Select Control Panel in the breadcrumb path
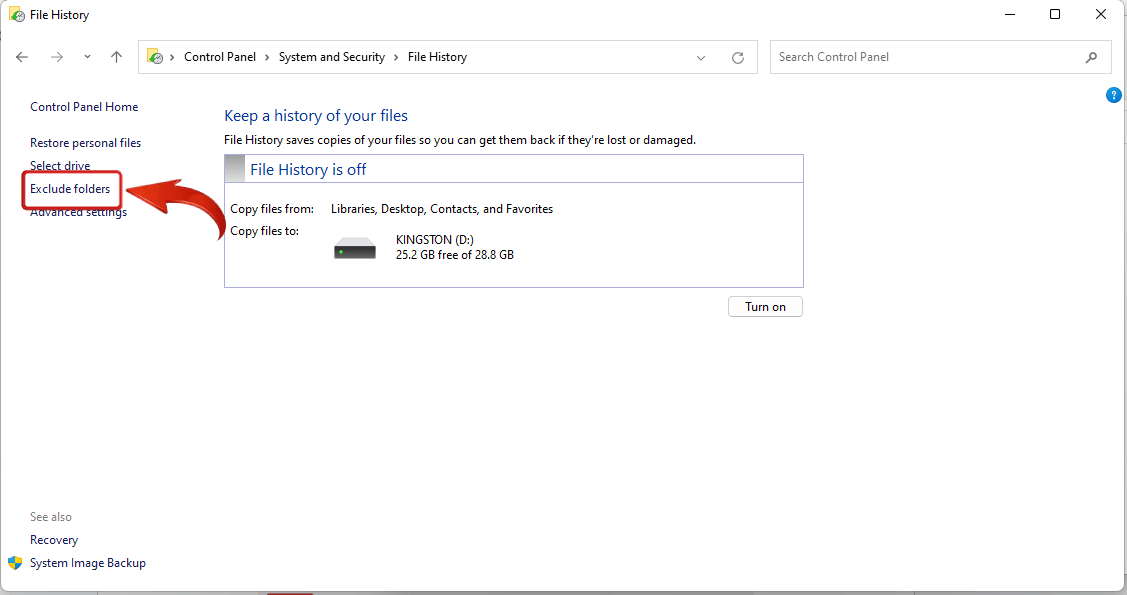Screen dimensions: 1127x595 coord(220,57)
